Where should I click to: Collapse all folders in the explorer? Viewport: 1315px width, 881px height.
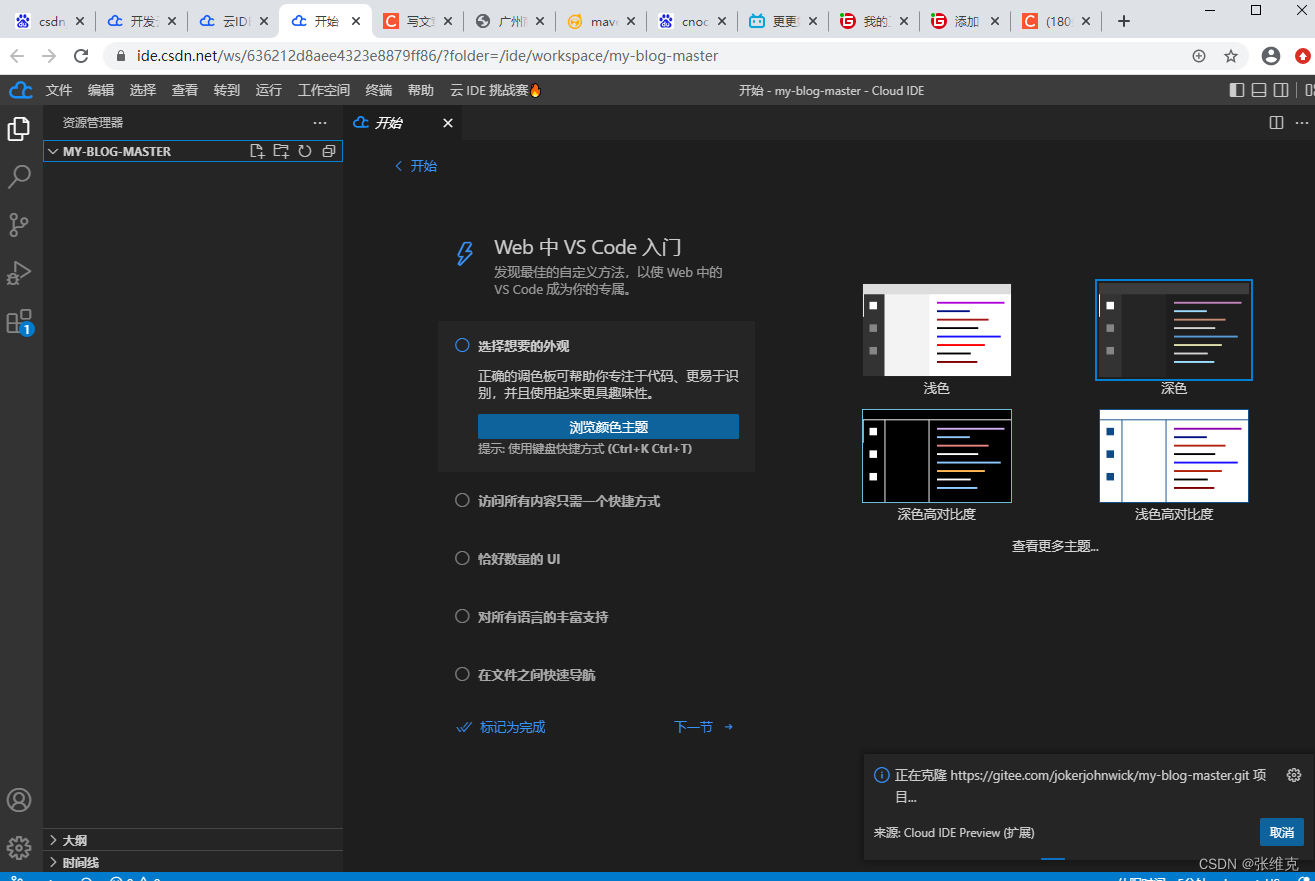(x=330, y=150)
